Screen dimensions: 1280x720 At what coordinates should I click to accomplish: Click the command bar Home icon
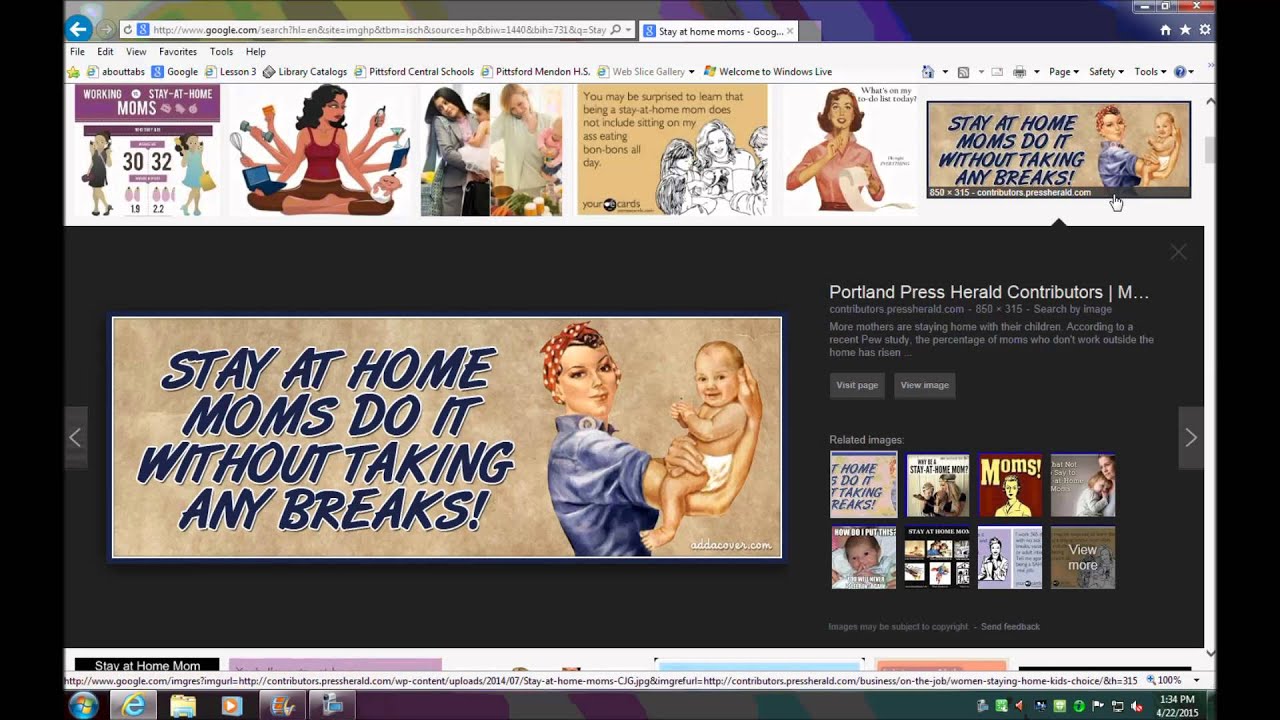[x=927, y=72]
